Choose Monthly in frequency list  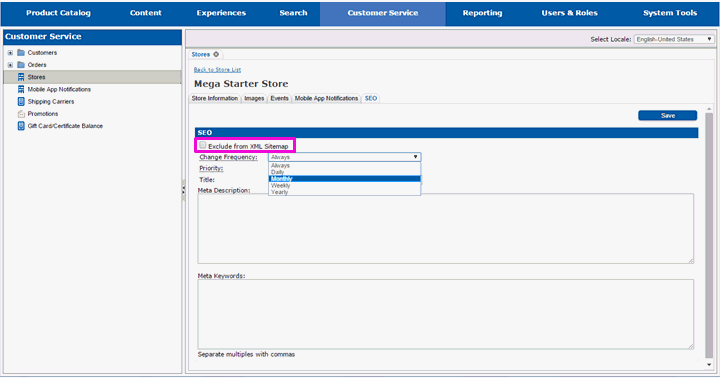pyautogui.click(x=344, y=179)
